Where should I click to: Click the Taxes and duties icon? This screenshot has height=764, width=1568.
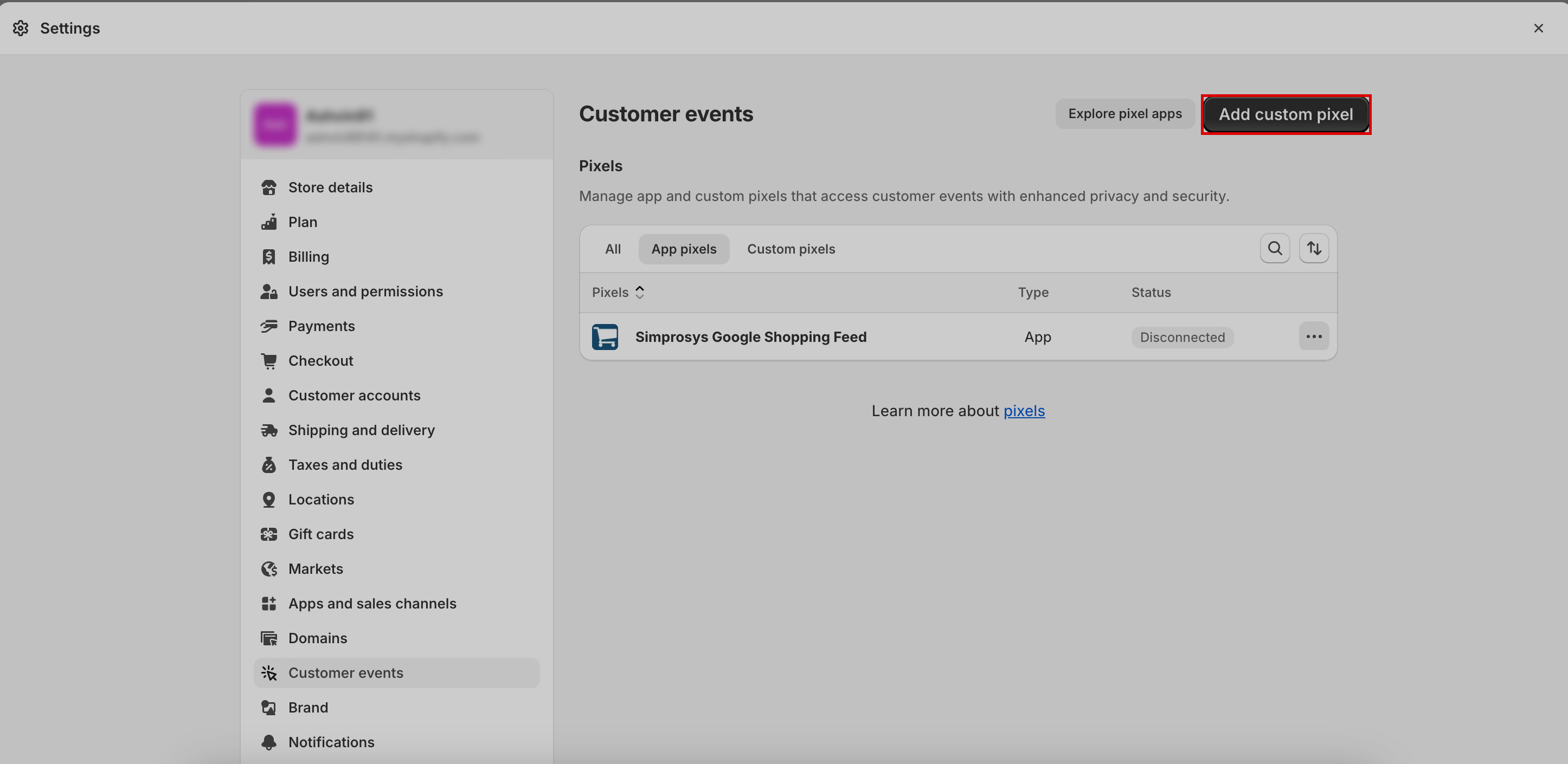point(268,465)
